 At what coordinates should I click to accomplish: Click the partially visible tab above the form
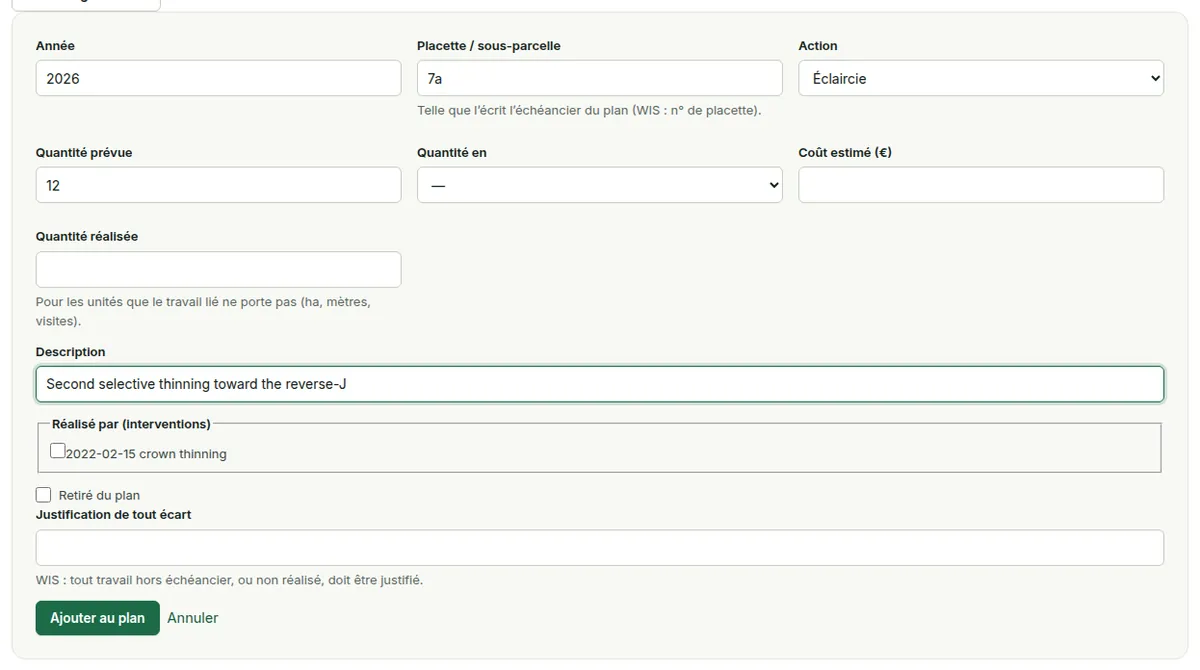pos(85,5)
